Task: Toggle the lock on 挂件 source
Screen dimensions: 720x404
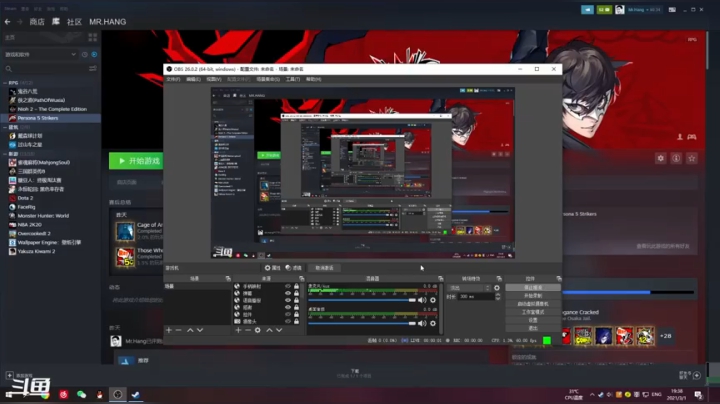Action: (296, 314)
